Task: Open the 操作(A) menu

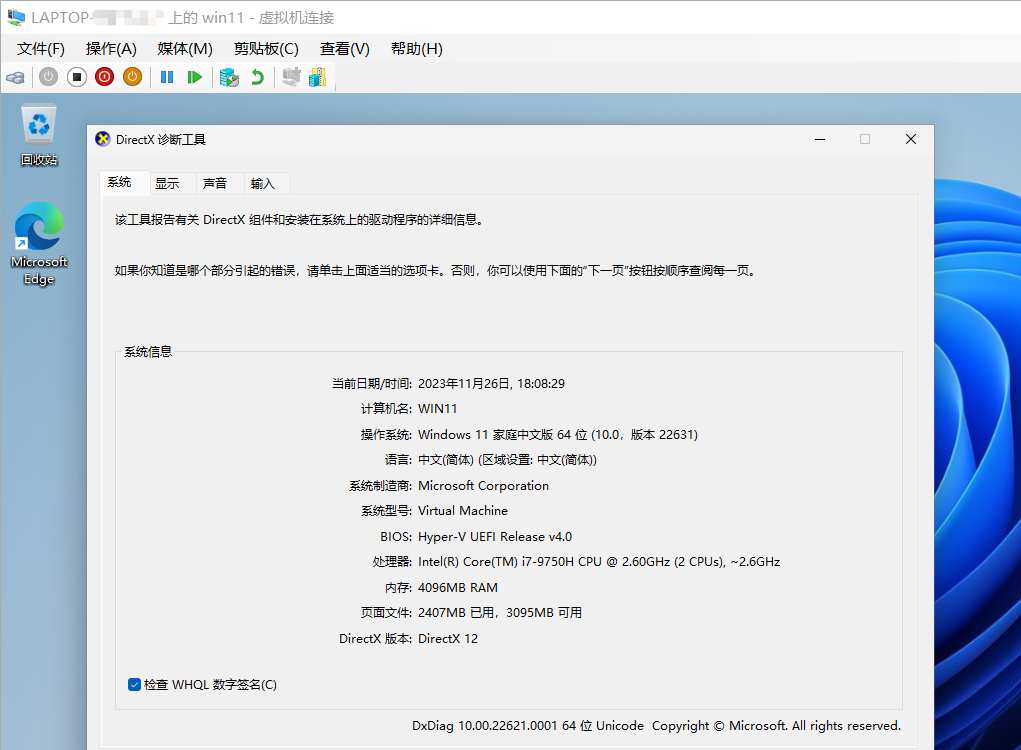Action: 111,49
